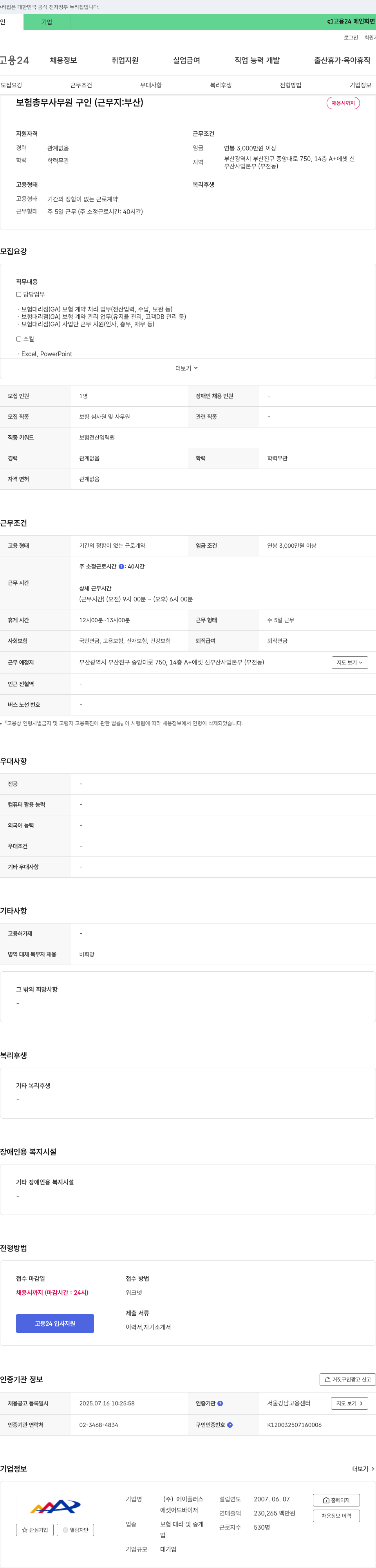Click the 530명 employee count
The image size is (376, 1568).
(262, 1527)
